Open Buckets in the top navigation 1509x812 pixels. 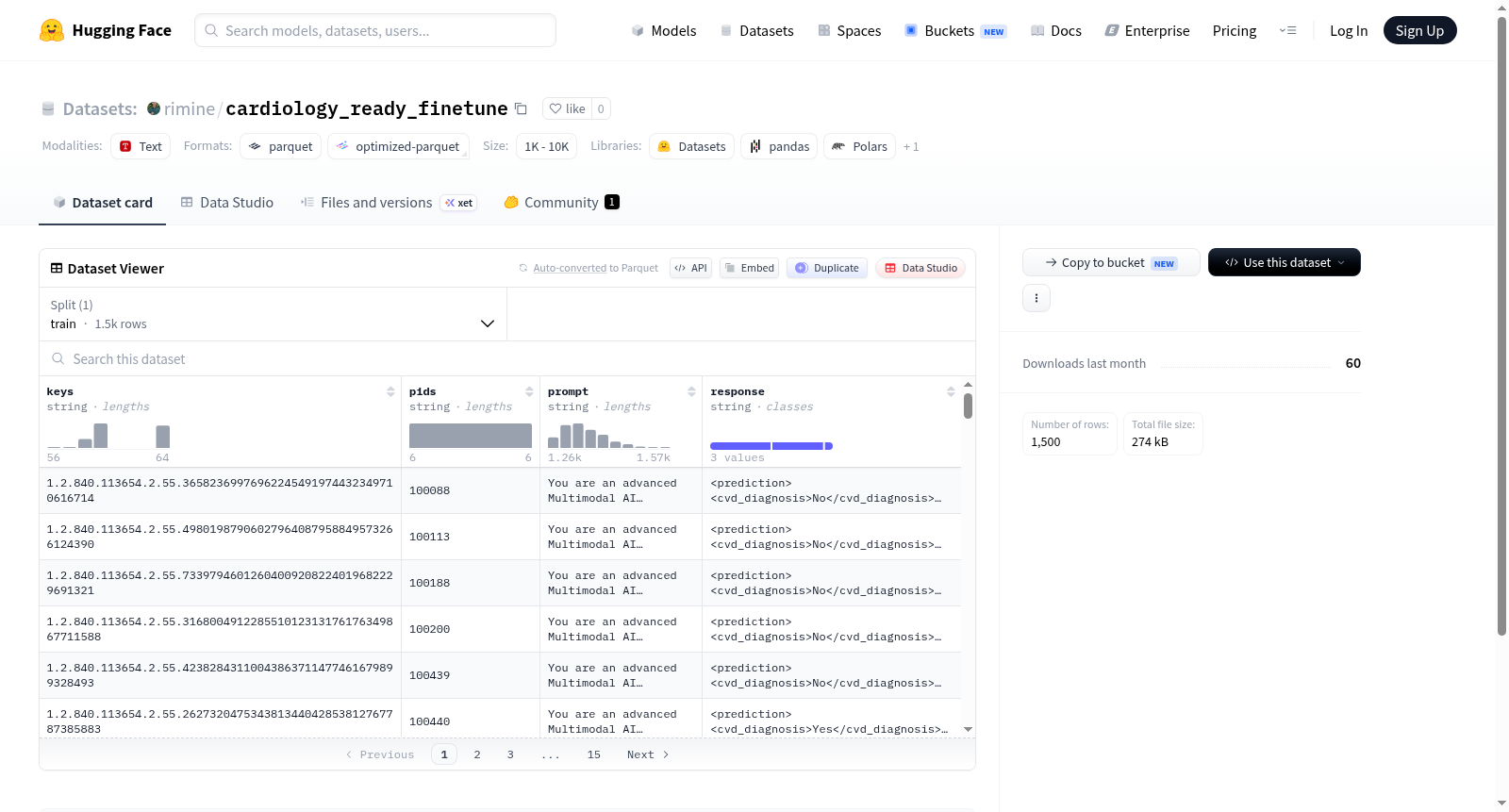[955, 30]
